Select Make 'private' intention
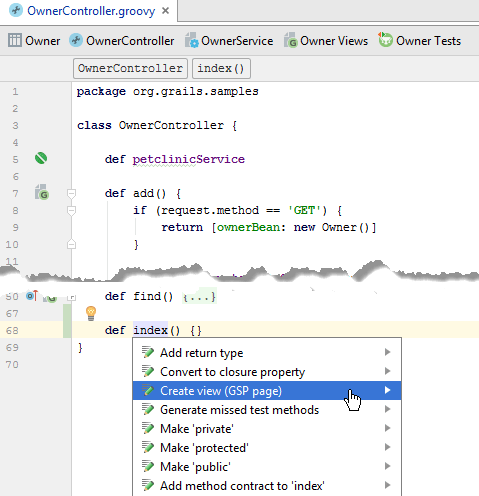The width and height of the screenshot is (479, 496). (x=267, y=429)
